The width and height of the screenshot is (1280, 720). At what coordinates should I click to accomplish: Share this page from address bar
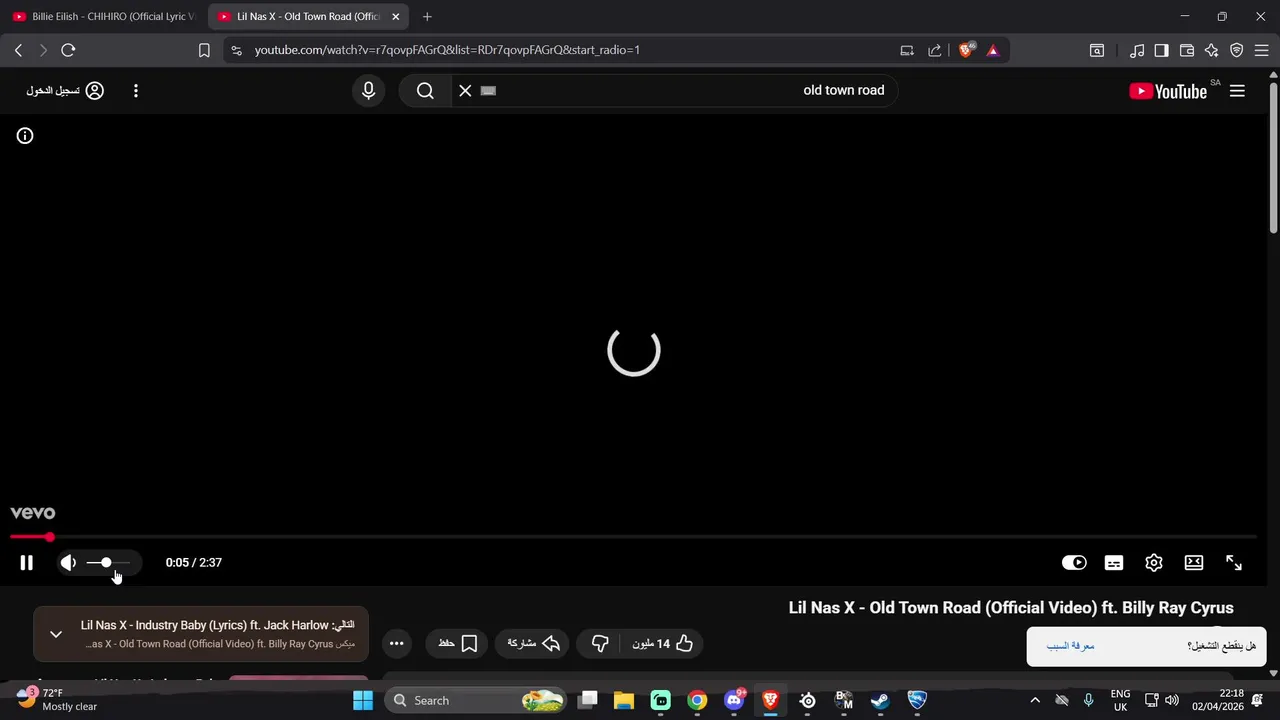click(935, 50)
